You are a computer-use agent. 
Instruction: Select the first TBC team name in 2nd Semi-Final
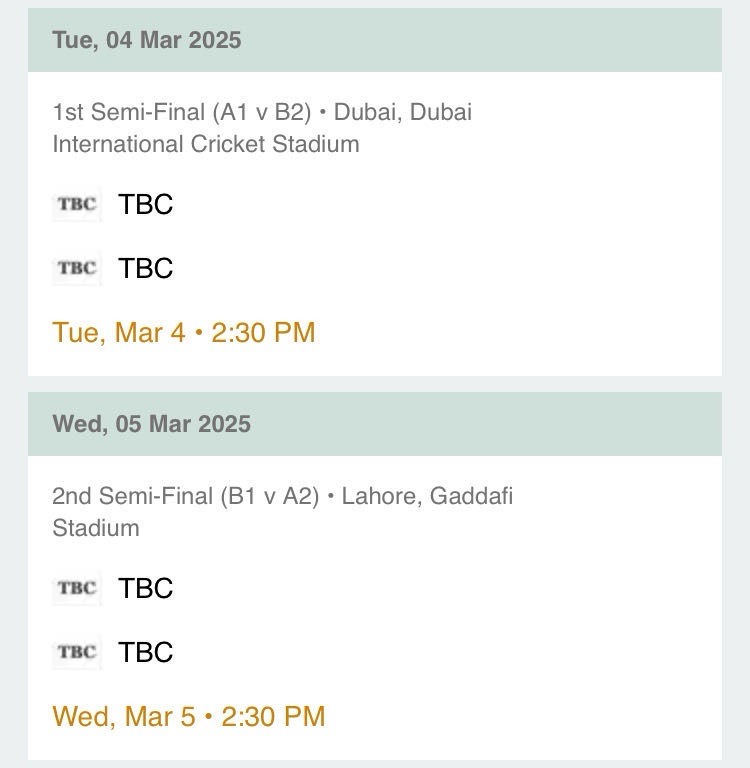[146, 588]
